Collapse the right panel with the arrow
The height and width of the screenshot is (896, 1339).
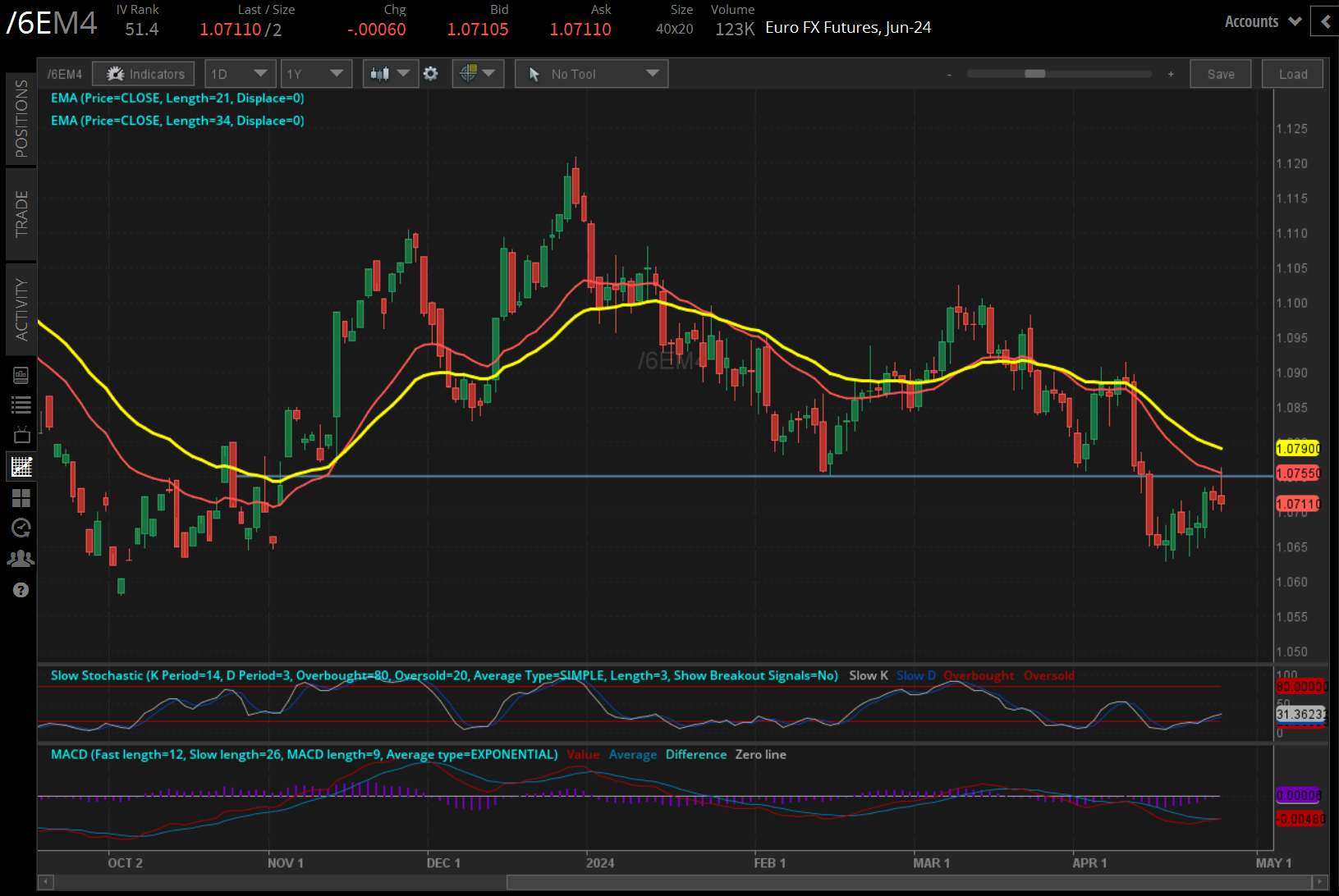tap(1324, 21)
